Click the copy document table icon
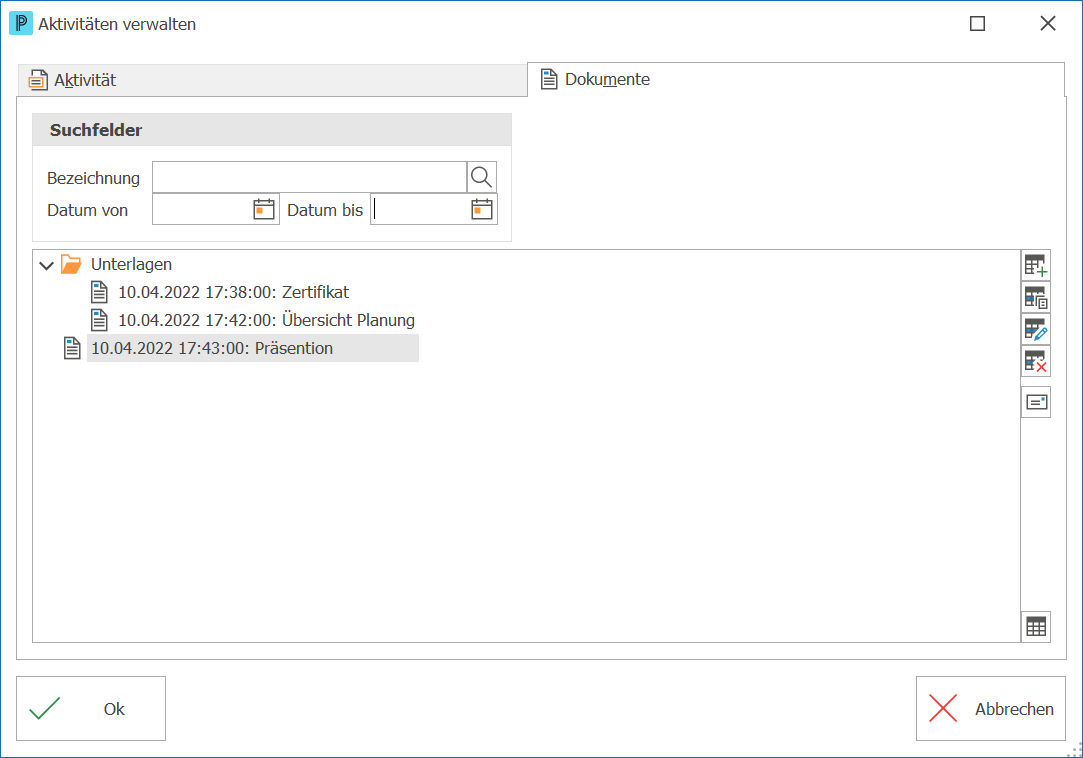The image size is (1083, 758). 1035,298
